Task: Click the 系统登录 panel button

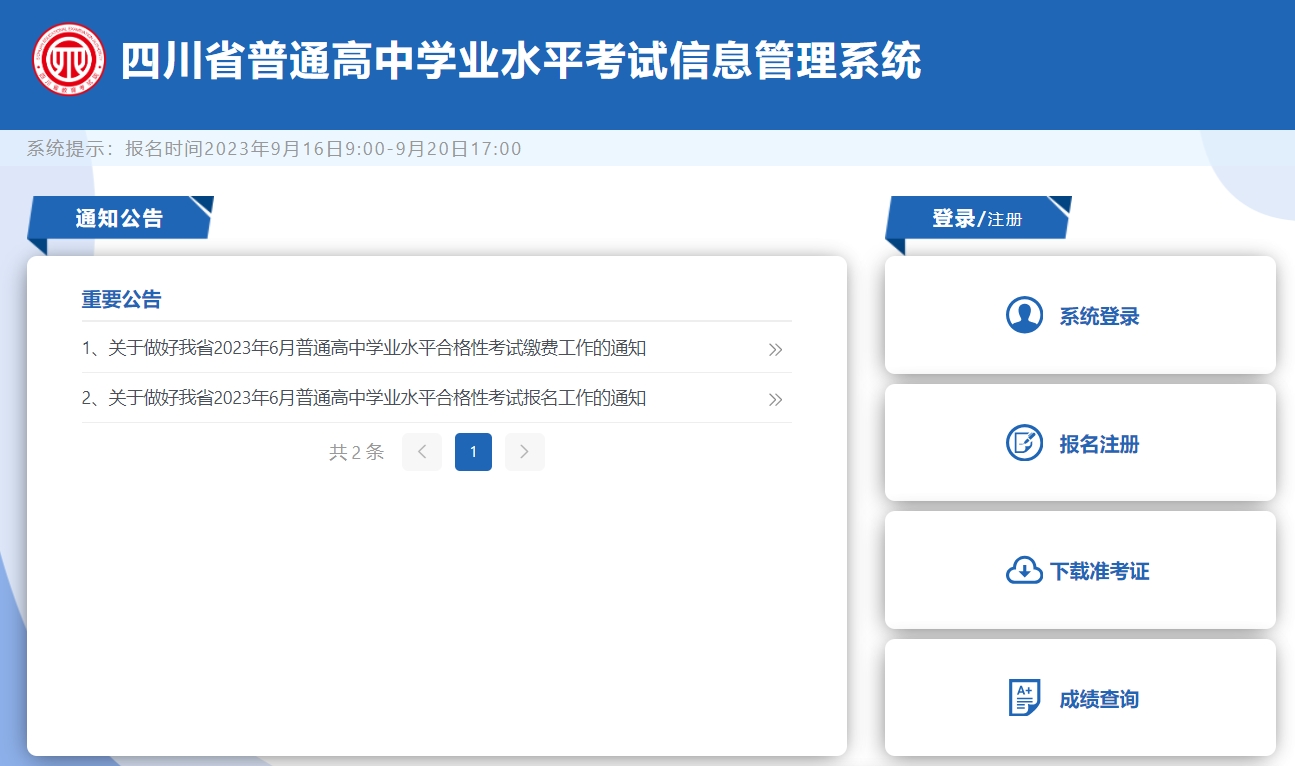Action: [1080, 315]
